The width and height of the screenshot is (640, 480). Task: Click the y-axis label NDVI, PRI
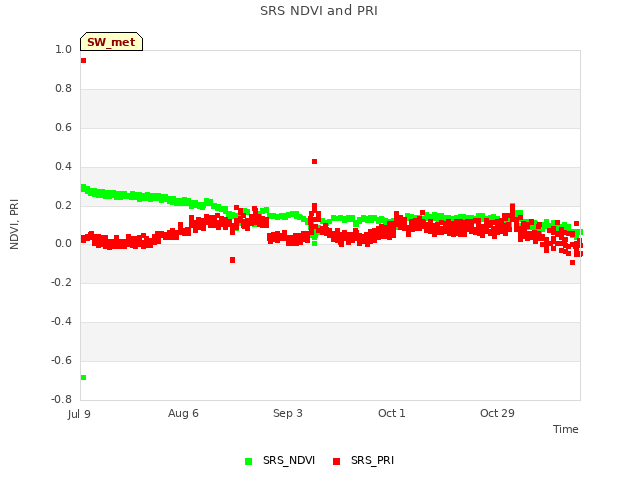tap(14, 224)
